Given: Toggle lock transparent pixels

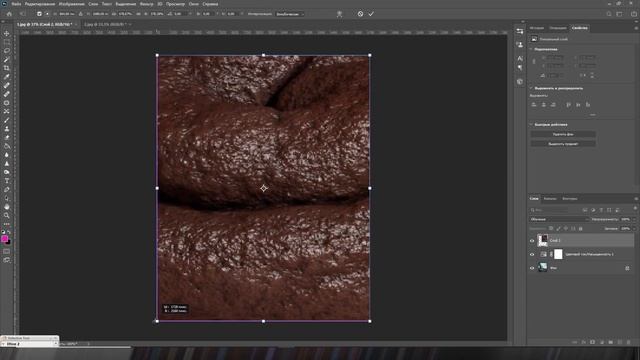Looking at the screenshot, I should point(551,229).
